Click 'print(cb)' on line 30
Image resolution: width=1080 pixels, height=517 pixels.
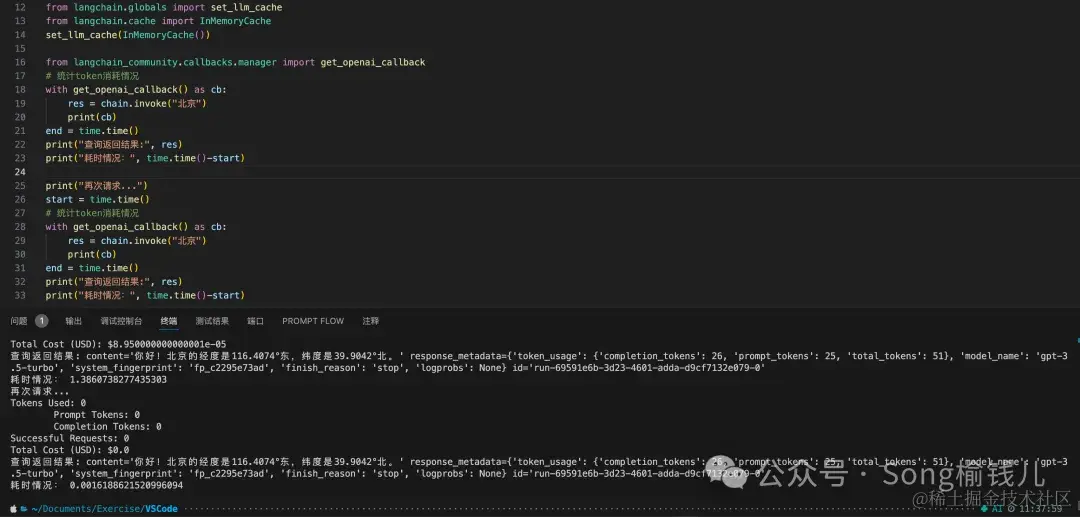click(92, 254)
